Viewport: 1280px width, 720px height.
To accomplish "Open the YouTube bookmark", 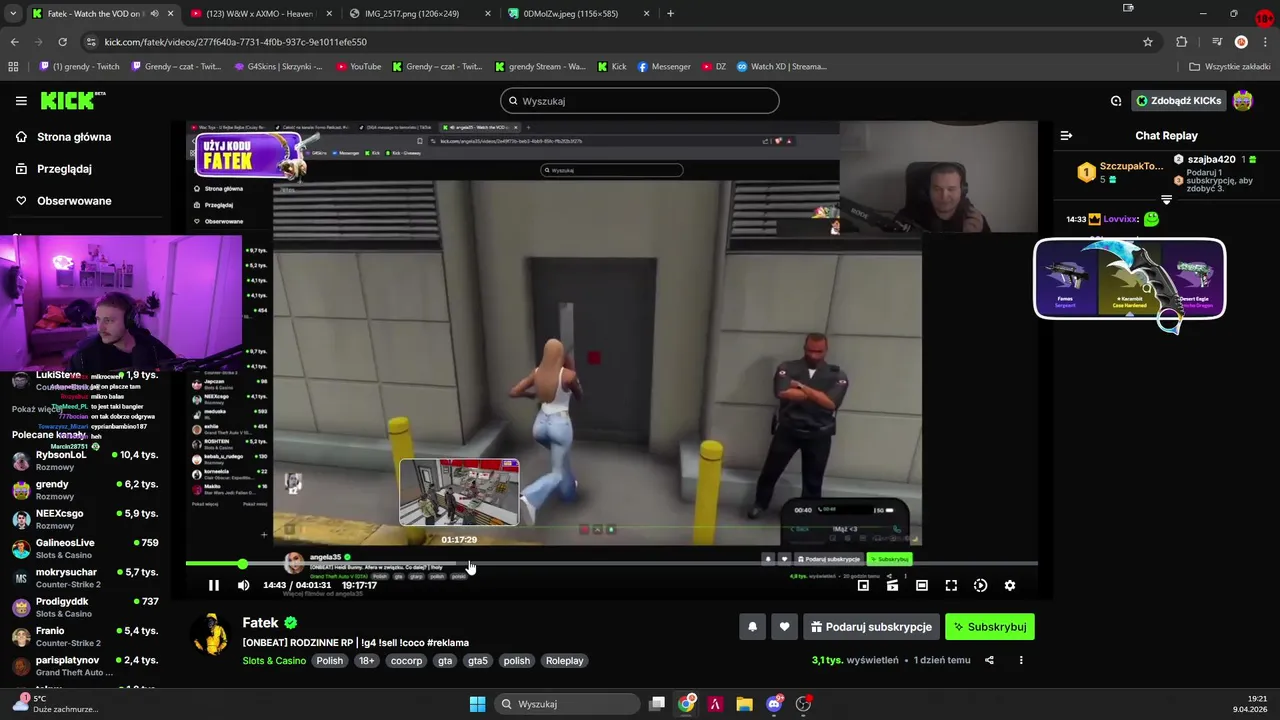I will point(358,67).
